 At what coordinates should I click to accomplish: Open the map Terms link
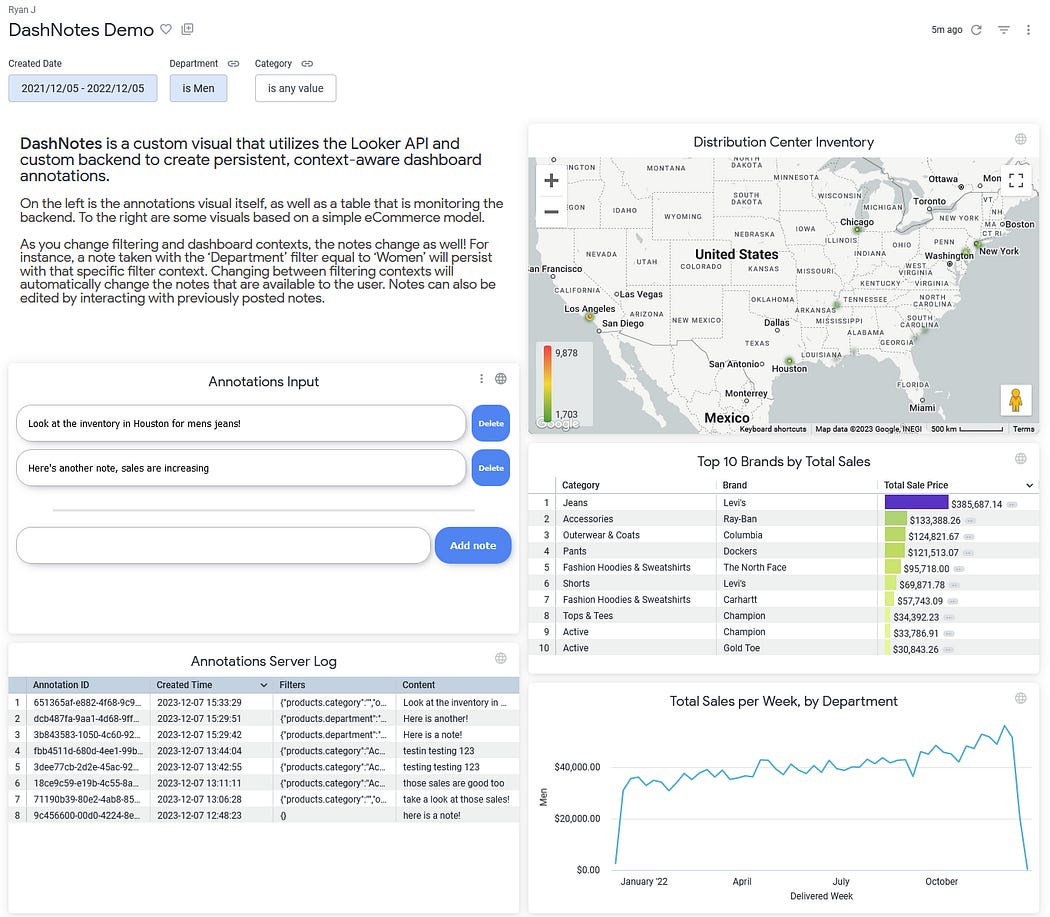pos(1023,429)
